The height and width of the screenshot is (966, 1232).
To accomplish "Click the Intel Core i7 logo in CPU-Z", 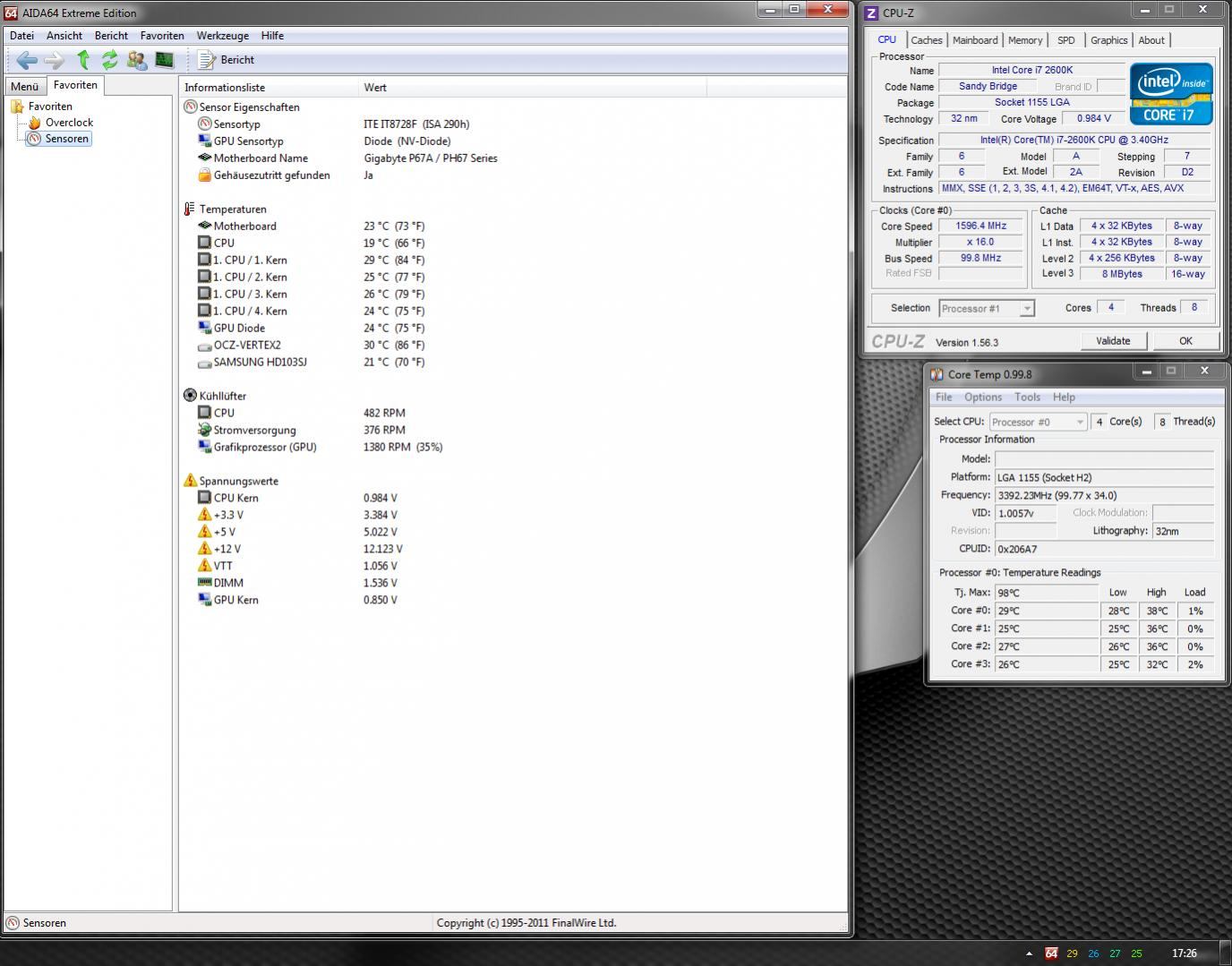I will (x=1171, y=93).
